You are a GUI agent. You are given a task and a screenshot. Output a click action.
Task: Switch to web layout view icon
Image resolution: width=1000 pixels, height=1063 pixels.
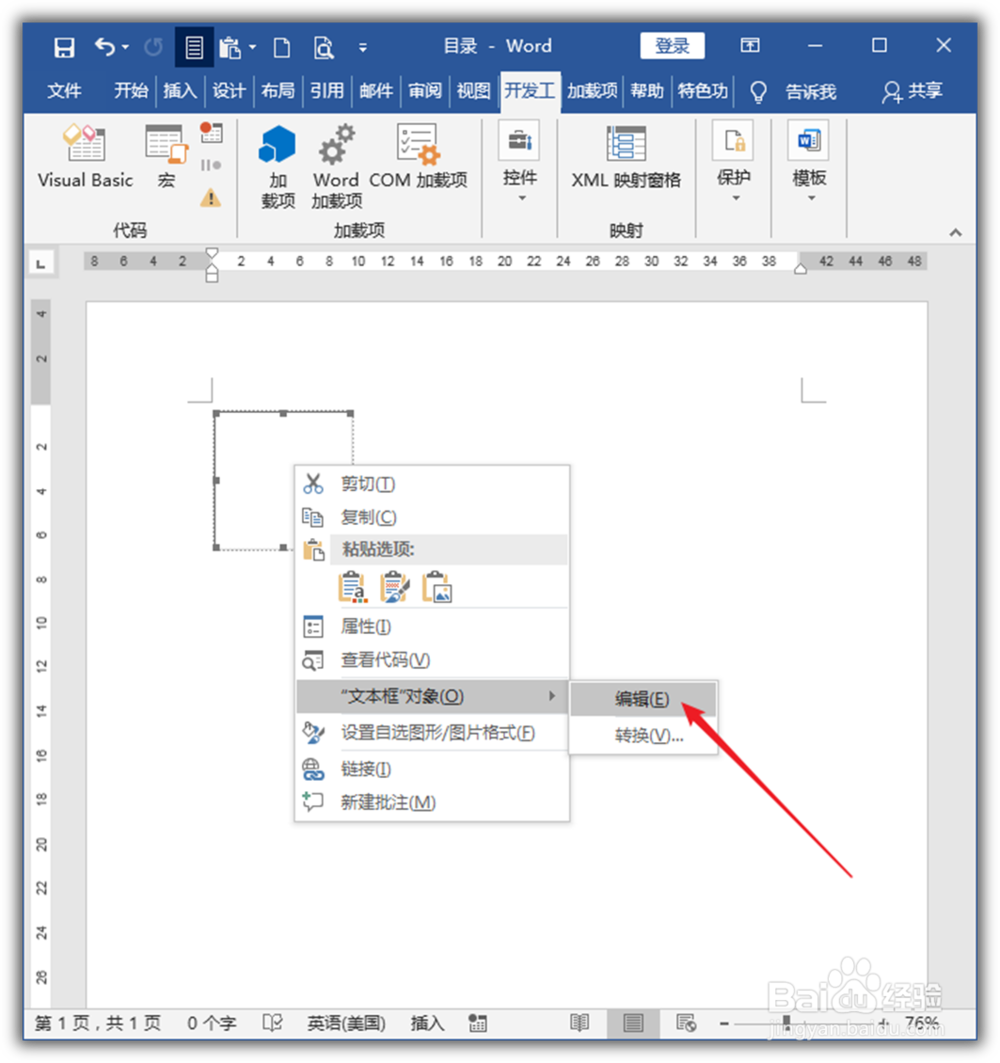[686, 1023]
